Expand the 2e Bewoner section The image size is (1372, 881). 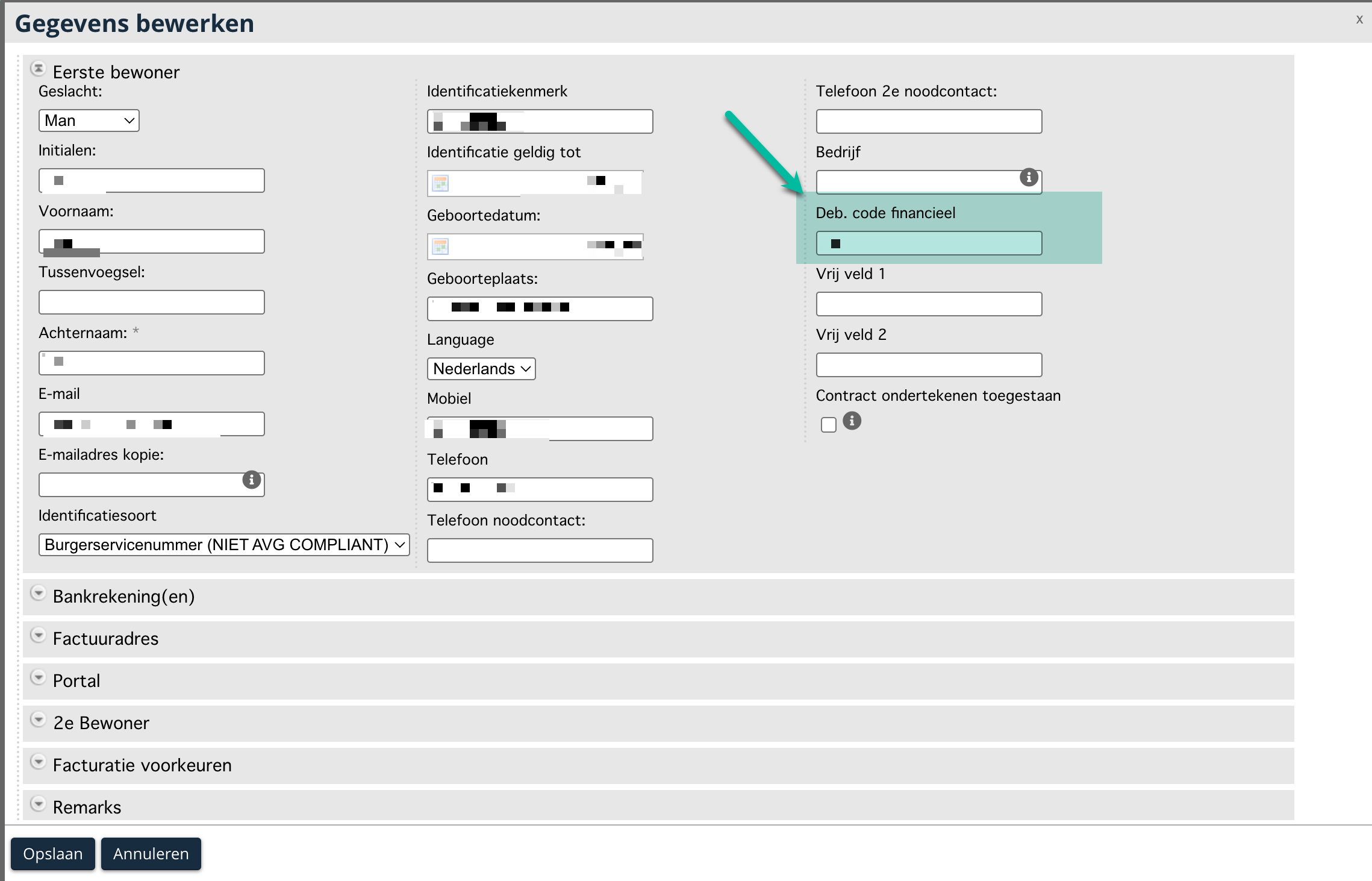[x=38, y=720]
